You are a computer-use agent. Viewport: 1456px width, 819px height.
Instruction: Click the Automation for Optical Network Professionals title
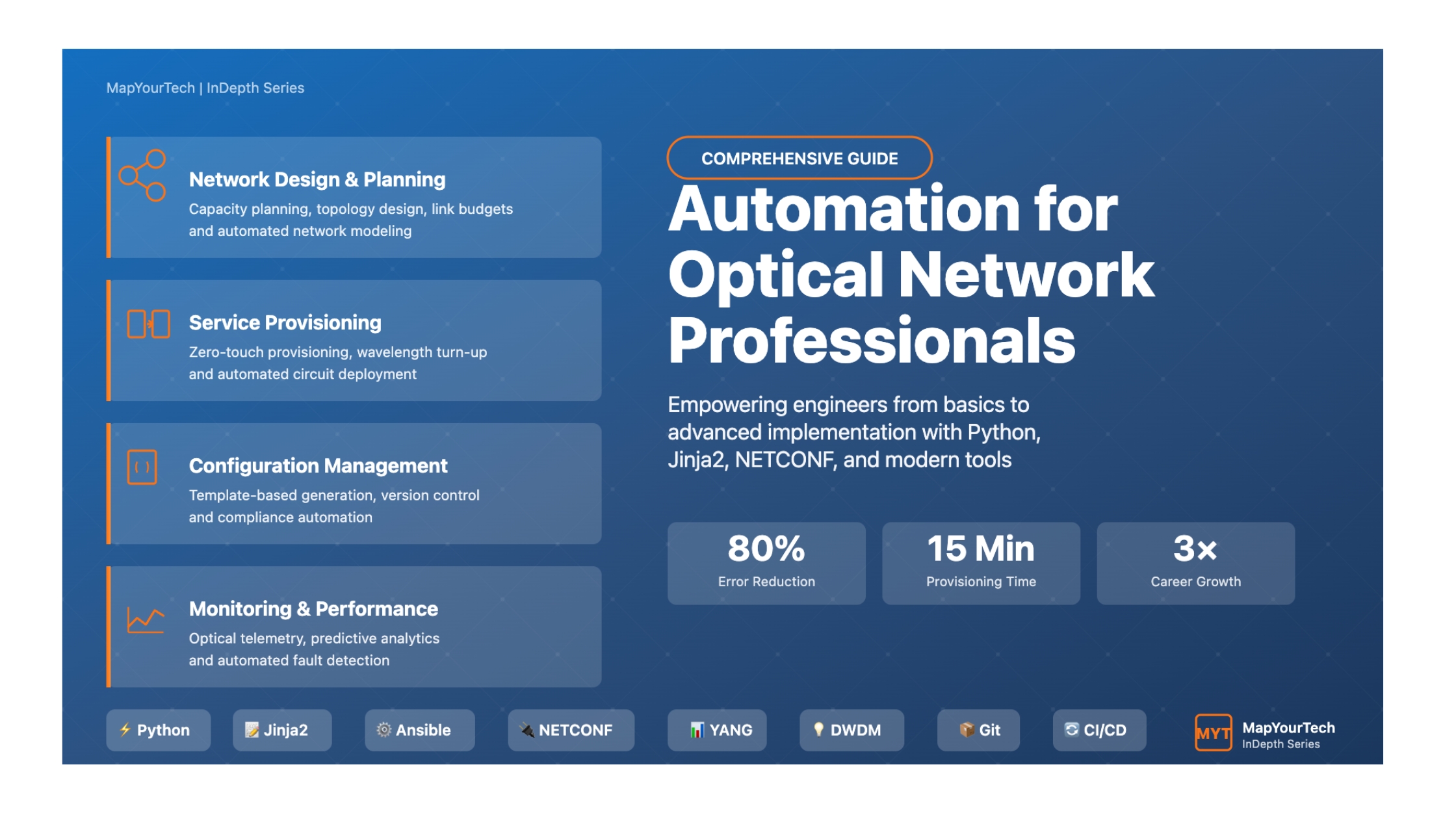911,274
